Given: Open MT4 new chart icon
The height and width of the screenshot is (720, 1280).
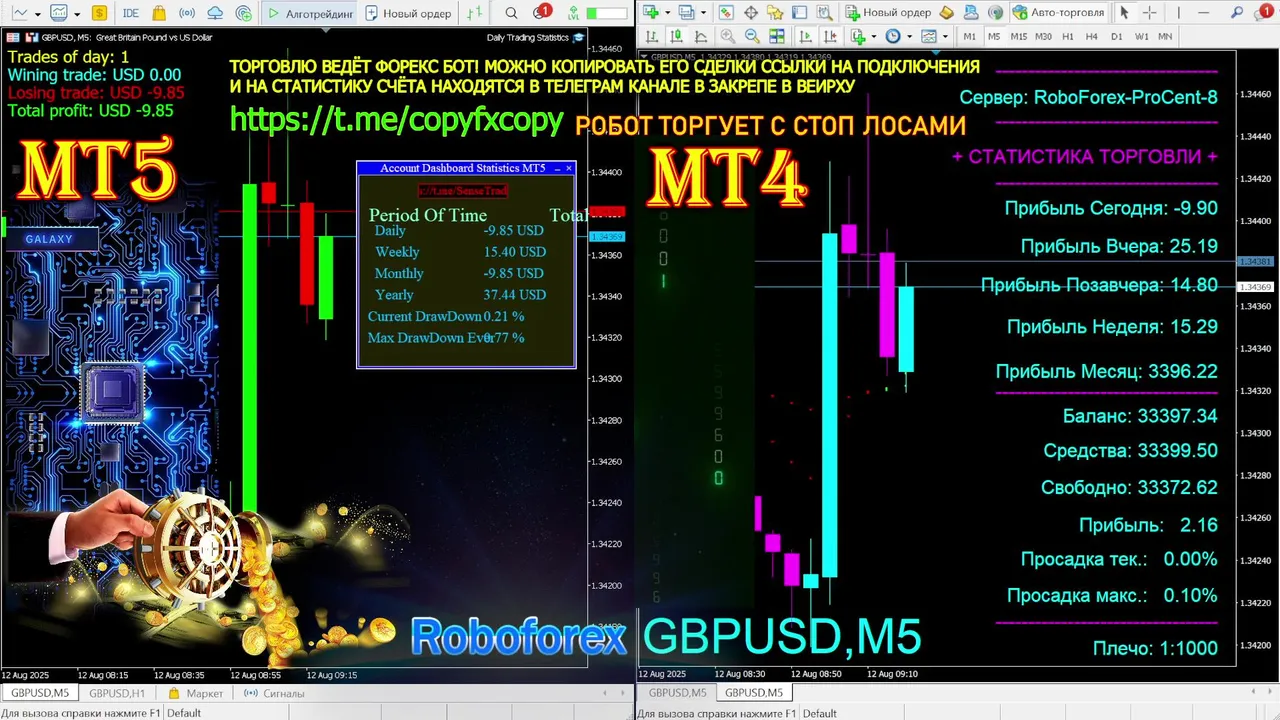Looking at the screenshot, I should (x=651, y=12).
